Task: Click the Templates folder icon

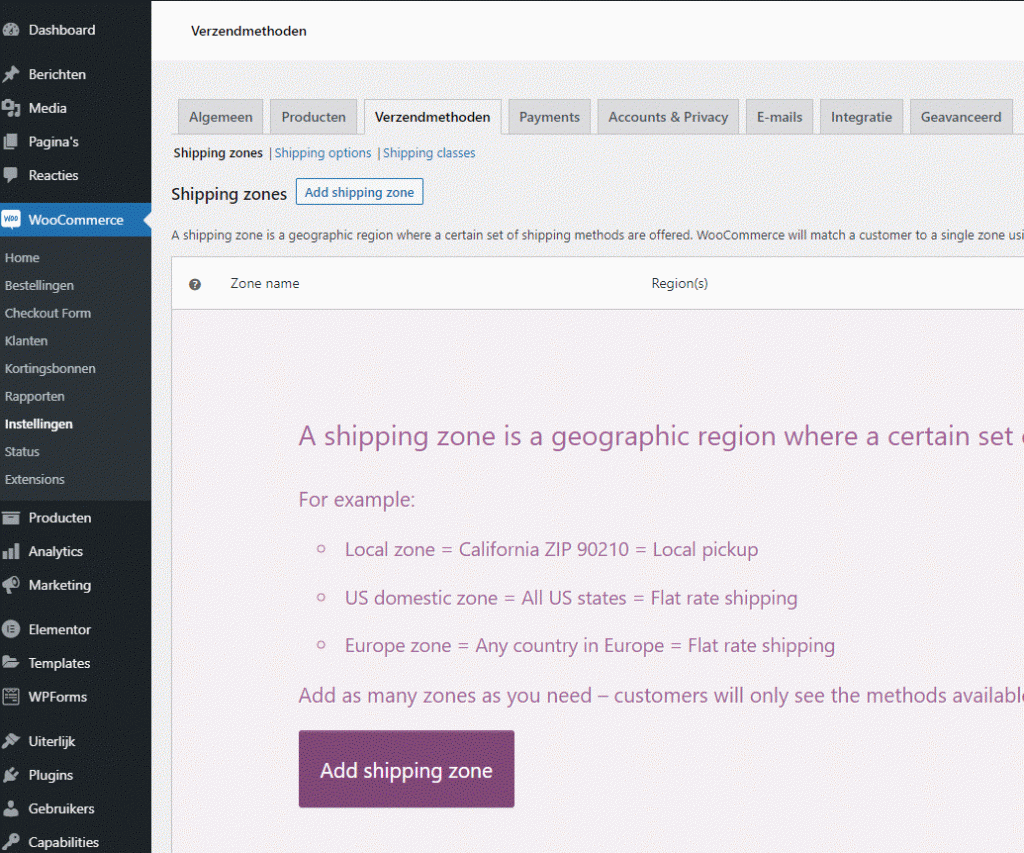Action: point(11,663)
